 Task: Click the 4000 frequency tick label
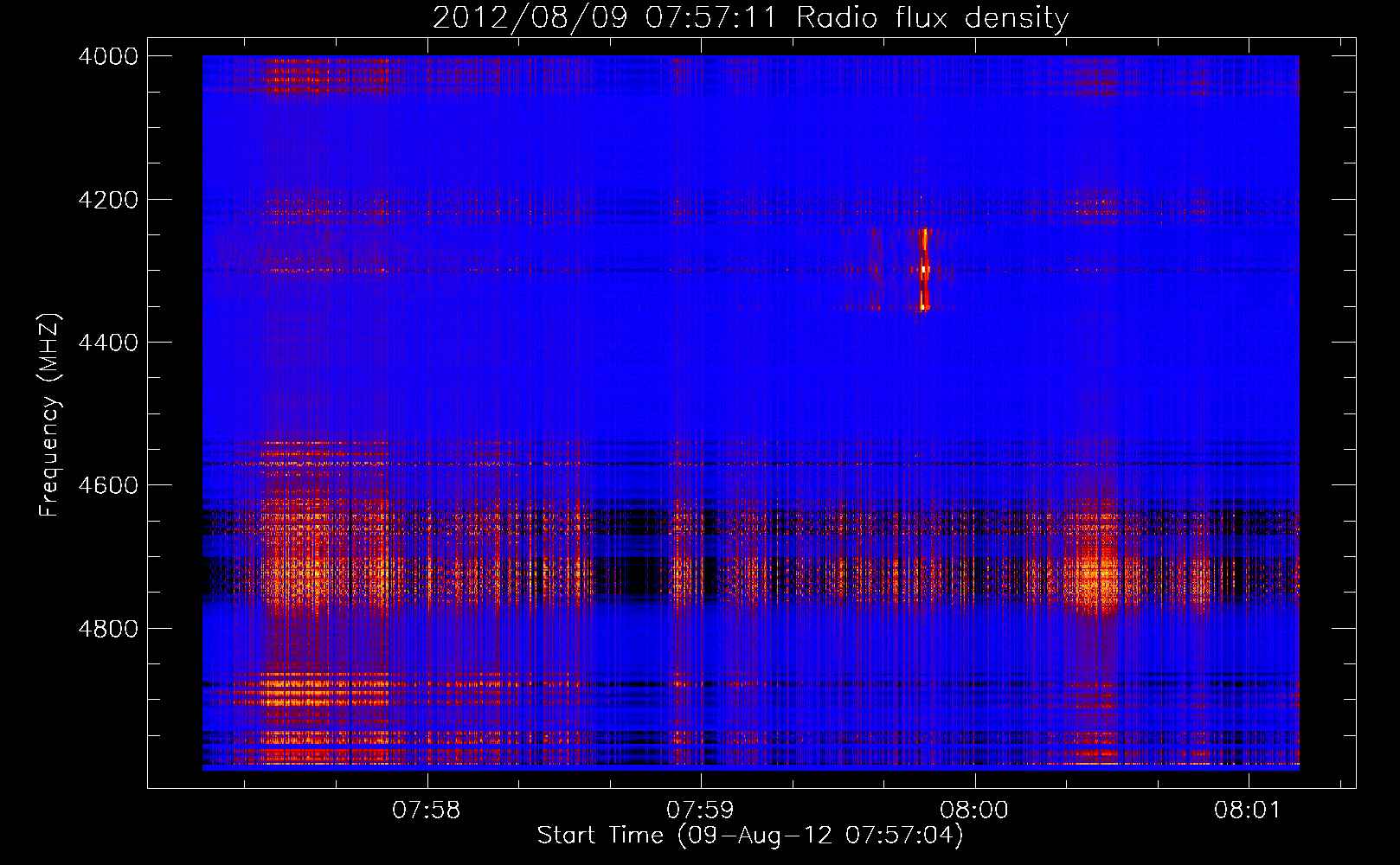(108, 56)
